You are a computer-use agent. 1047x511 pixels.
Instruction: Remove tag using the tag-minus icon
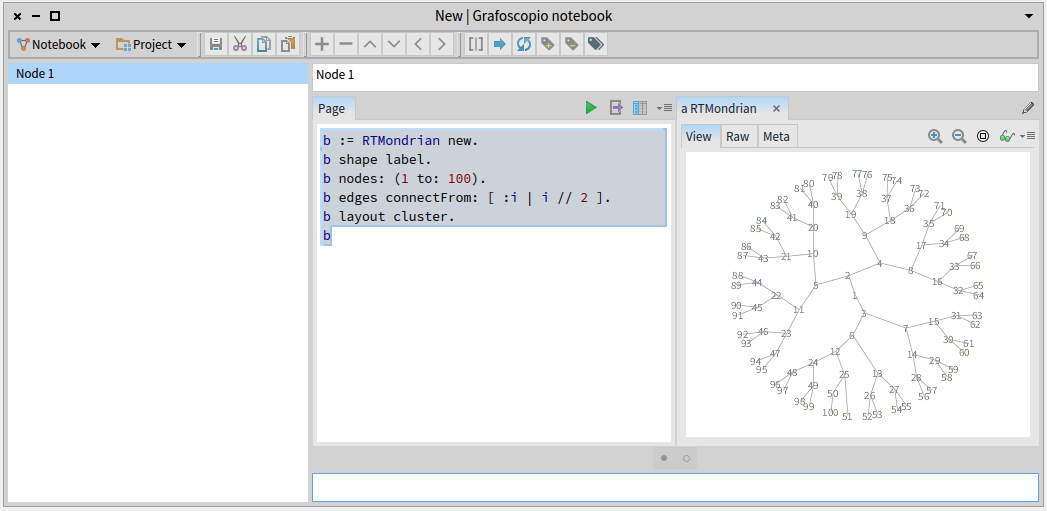572,45
